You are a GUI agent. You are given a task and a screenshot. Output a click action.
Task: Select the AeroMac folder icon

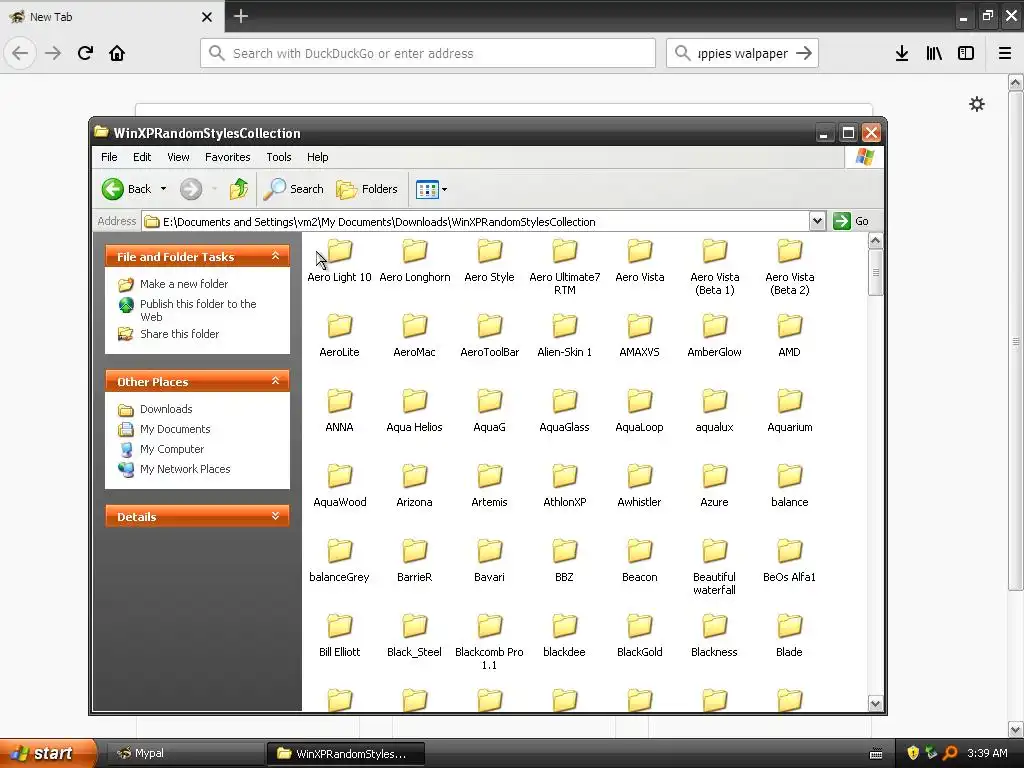(x=415, y=325)
